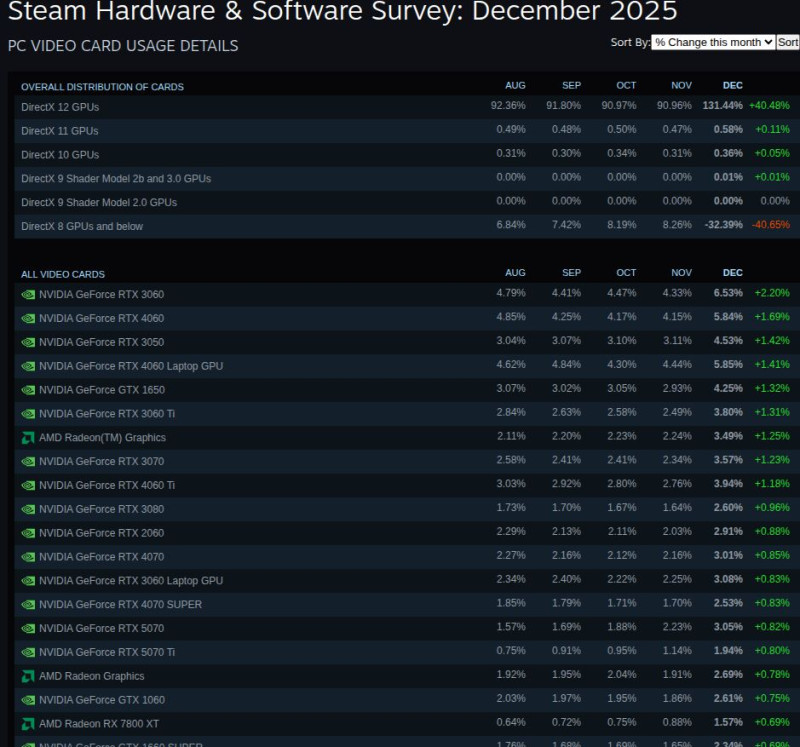Click the NOV header in Overall Distribution table
The image size is (800, 747).
pos(681,86)
